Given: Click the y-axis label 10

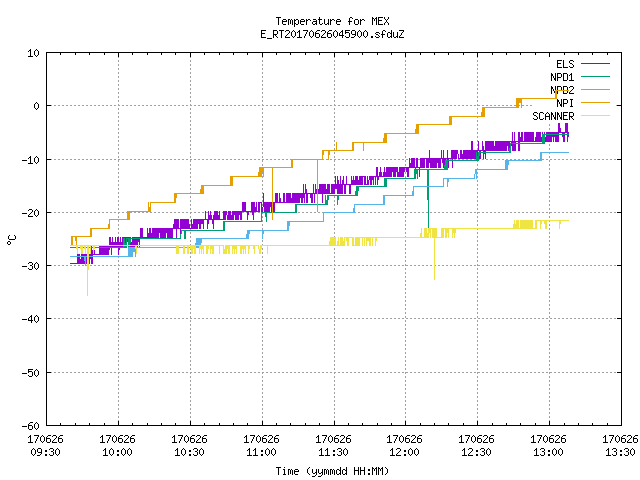Looking at the screenshot, I should pyautogui.click(x=33, y=53).
